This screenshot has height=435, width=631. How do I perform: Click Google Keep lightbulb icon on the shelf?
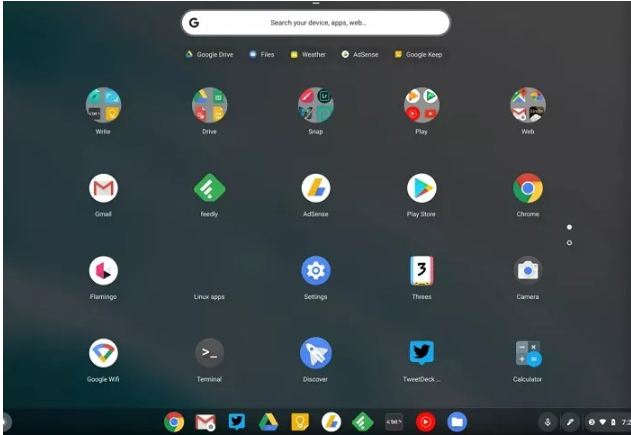pos(300,422)
